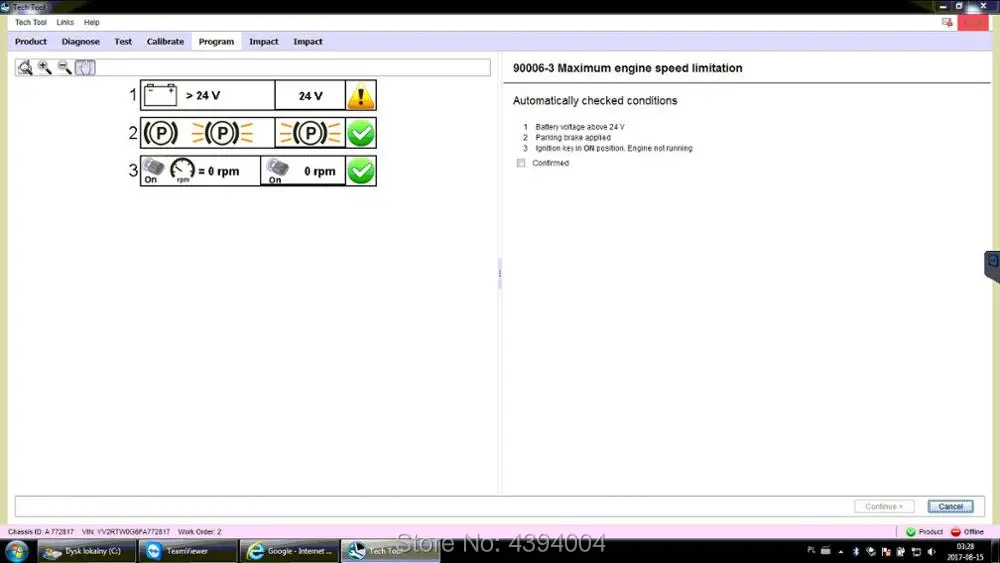This screenshot has height=563, width=1000.
Task: Tick the Confirmed checkbox
Action: pyautogui.click(x=521, y=163)
